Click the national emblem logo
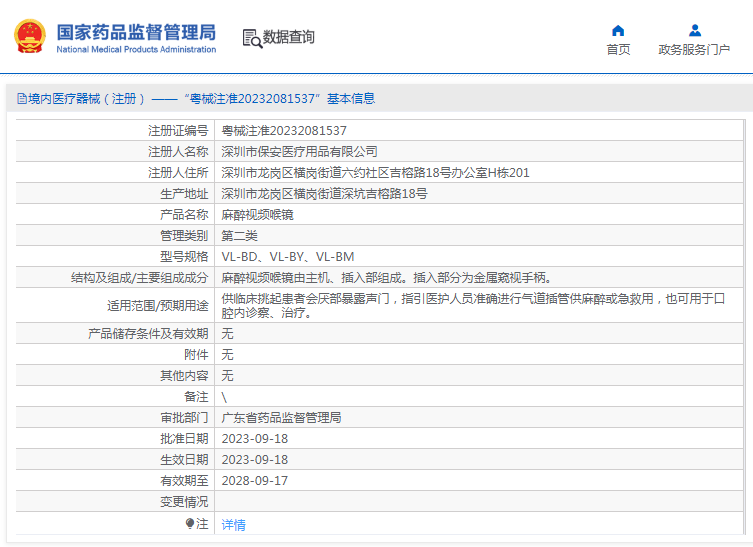The width and height of the screenshot is (753, 547). point(30,36)
